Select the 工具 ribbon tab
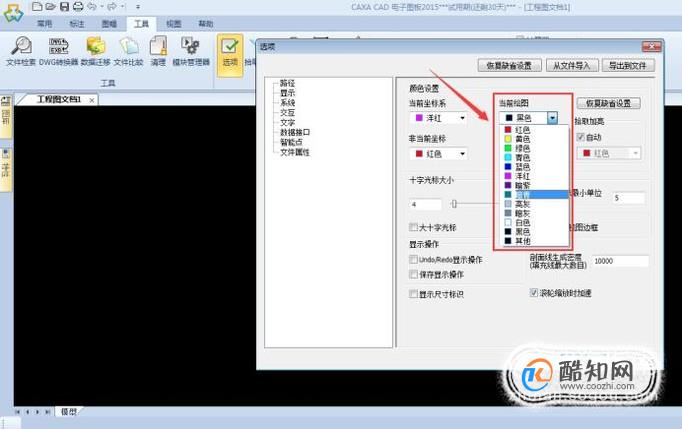 141,23
